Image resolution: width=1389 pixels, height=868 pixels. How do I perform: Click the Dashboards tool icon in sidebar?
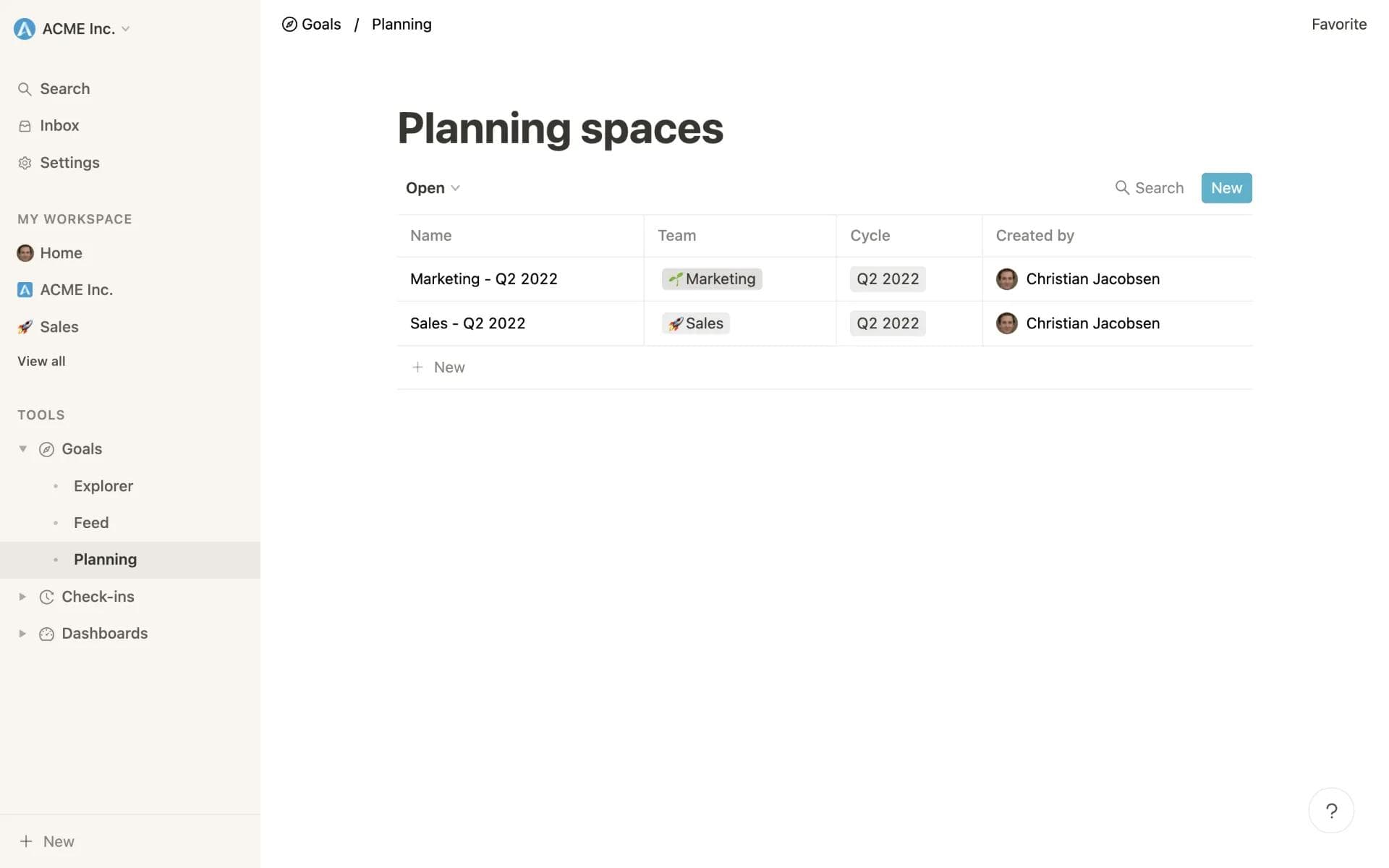point(46,633)
